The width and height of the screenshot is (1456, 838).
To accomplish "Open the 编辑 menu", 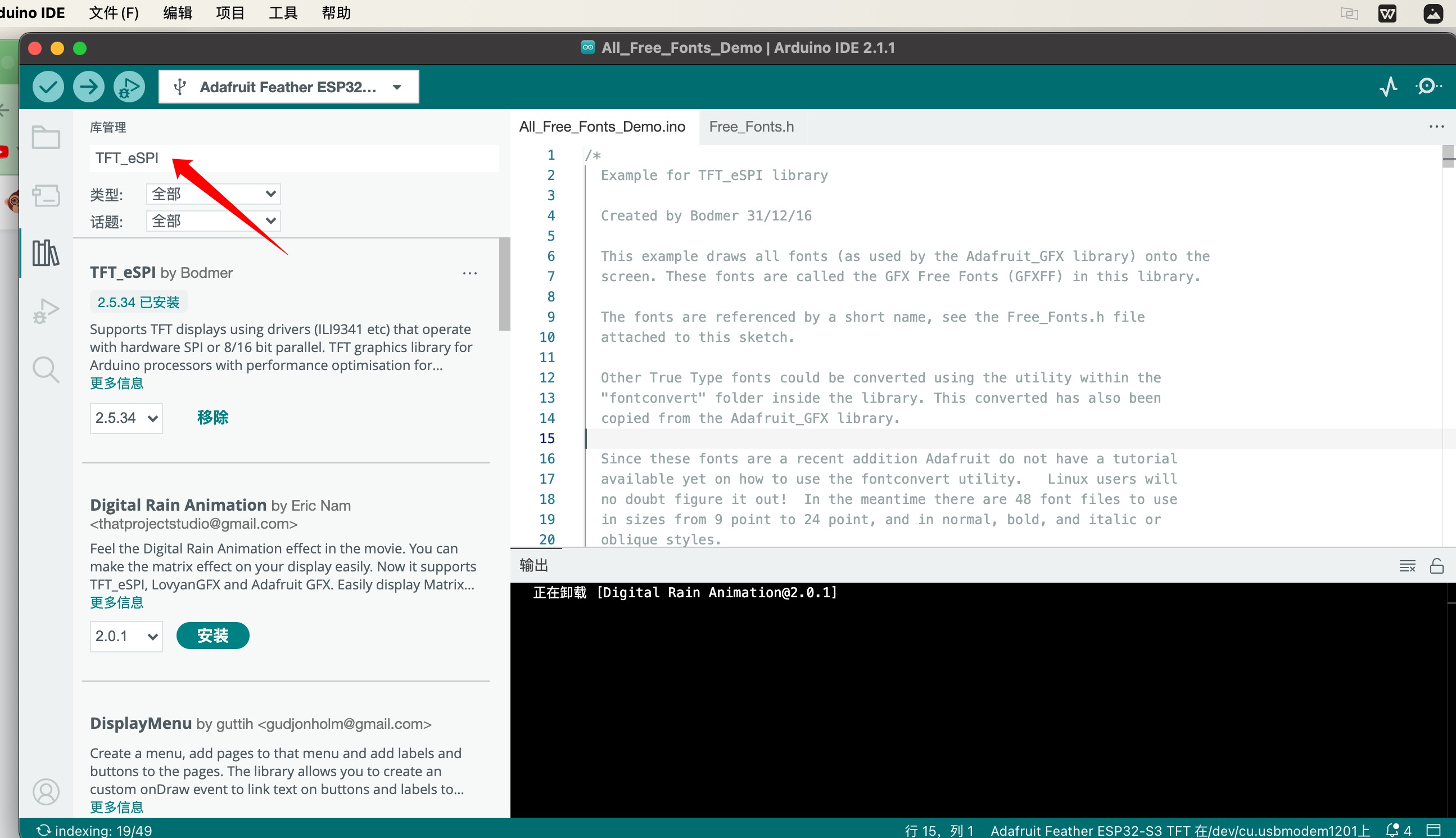I will [177, 13].
